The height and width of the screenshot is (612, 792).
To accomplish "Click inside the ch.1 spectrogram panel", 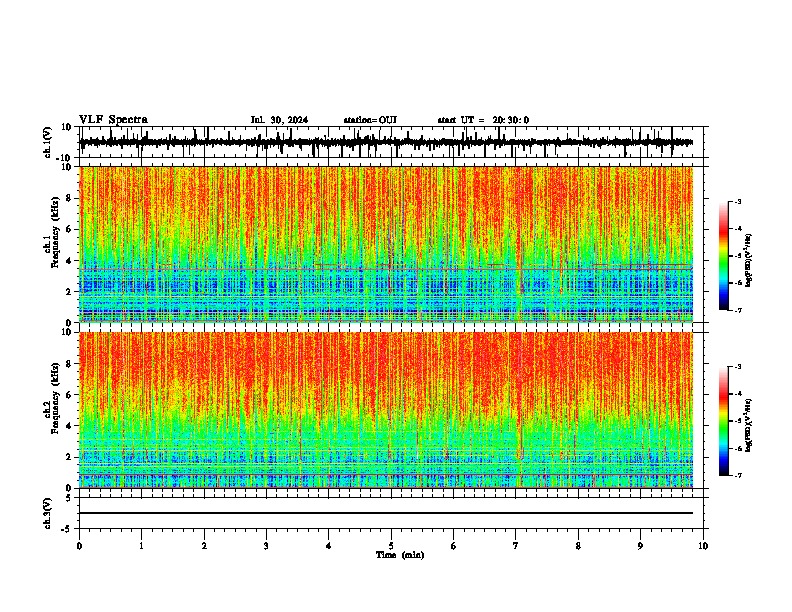I will (386, 244).
